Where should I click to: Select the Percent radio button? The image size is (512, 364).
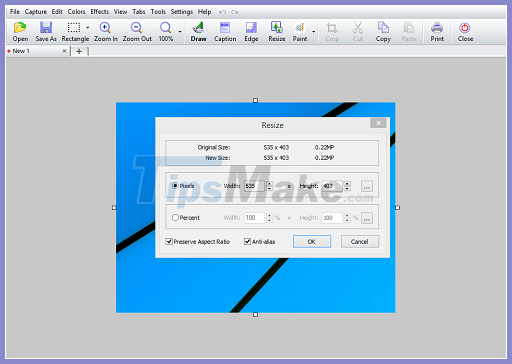[x=175, y=217]
